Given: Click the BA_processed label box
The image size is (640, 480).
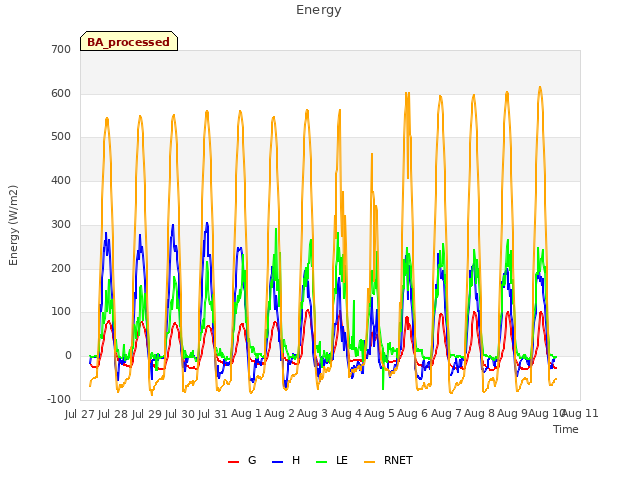Looking at the screenshot, I should click(x=129, y=41).
